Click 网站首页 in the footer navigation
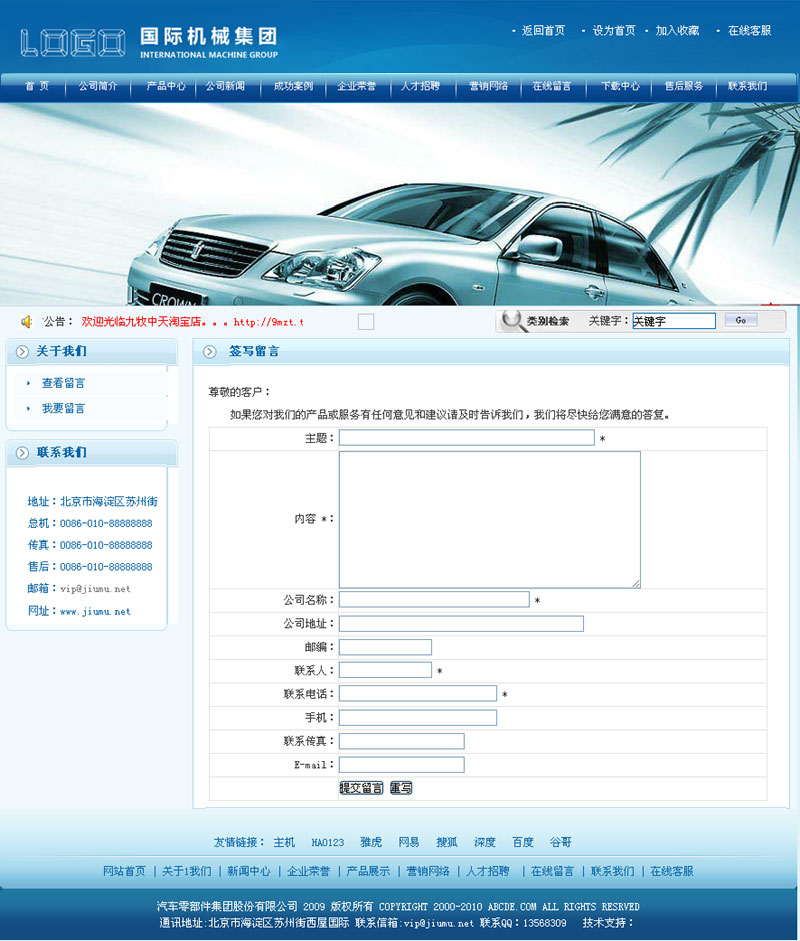The height and width of the screenshot is (941, 800). 124,871
